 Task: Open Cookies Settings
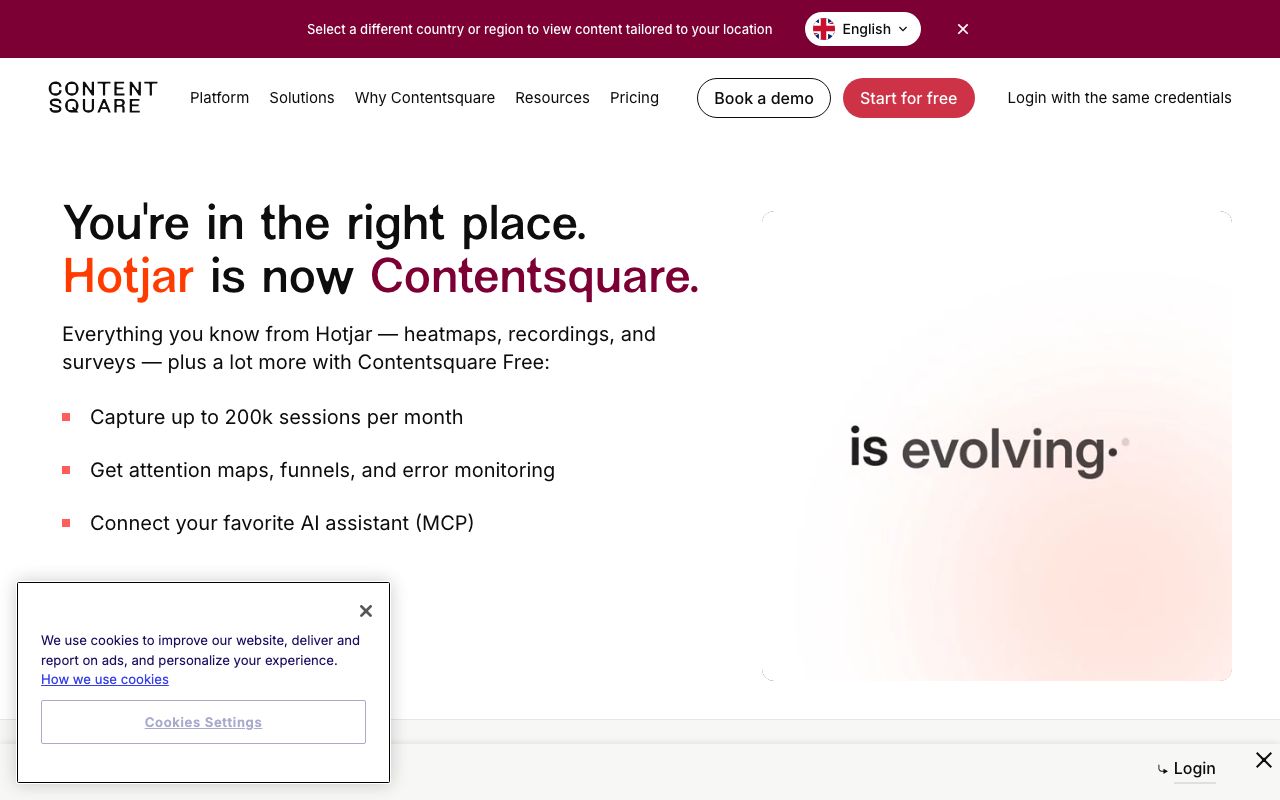tap(203, 722)
